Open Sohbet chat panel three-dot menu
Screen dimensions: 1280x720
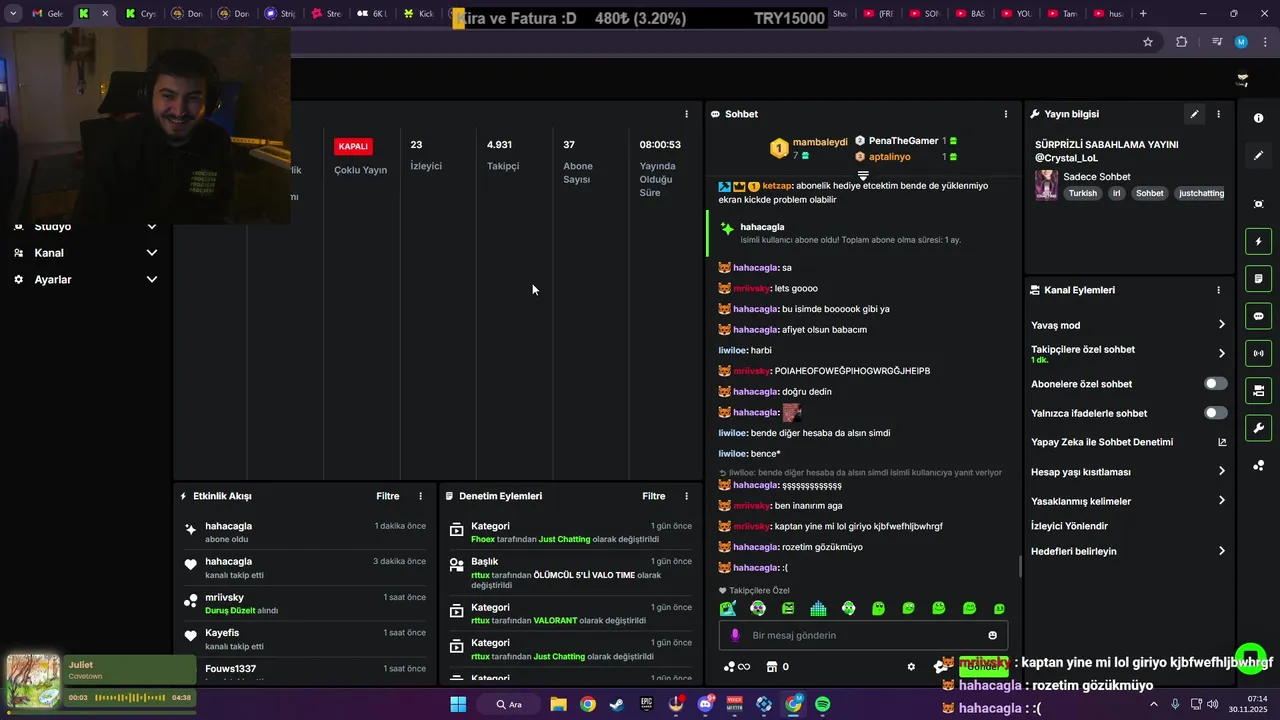tap(1005, 114)
